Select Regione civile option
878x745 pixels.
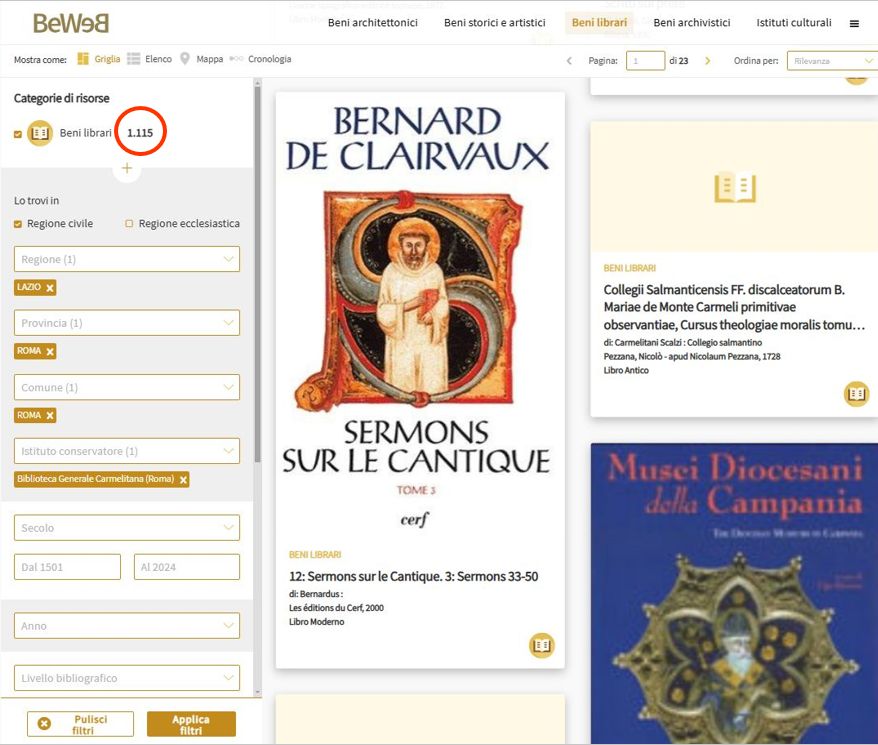[18, 224]
